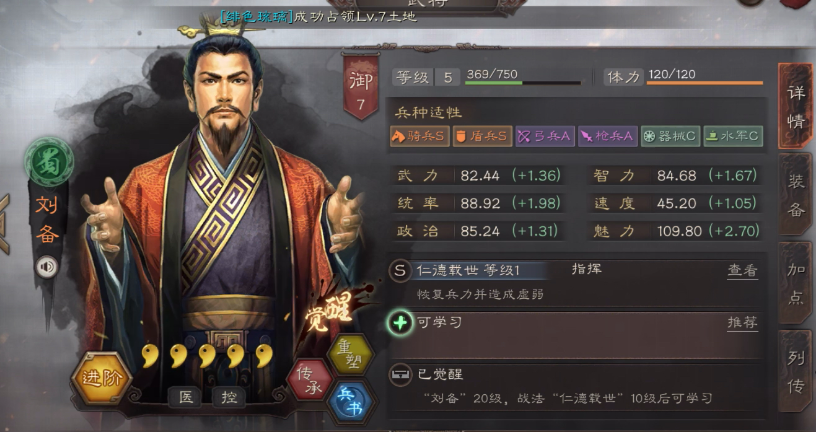The height and width of the screenshot is (432, 816).
Task: Switch to the 详情 tab
Action: (x=795, y=106)
